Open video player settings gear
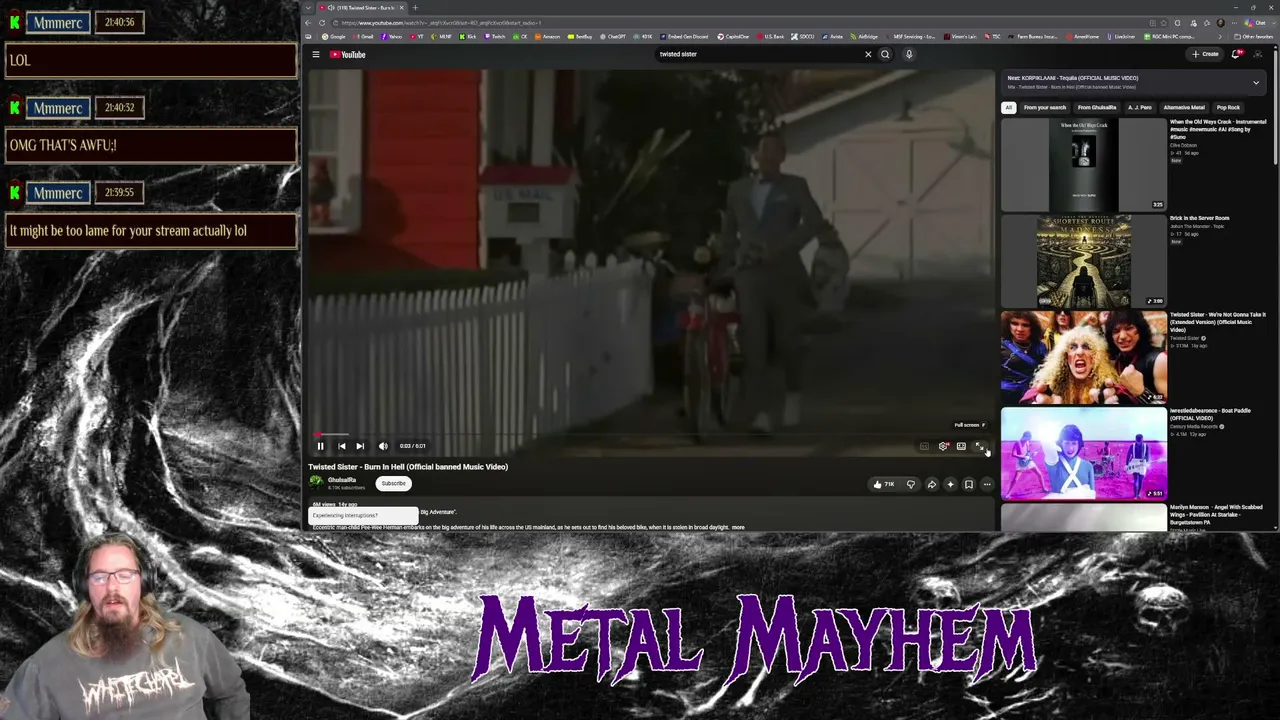Image resolution: width=1280 pixels, height=720 pixels. (x=943, y=446)
